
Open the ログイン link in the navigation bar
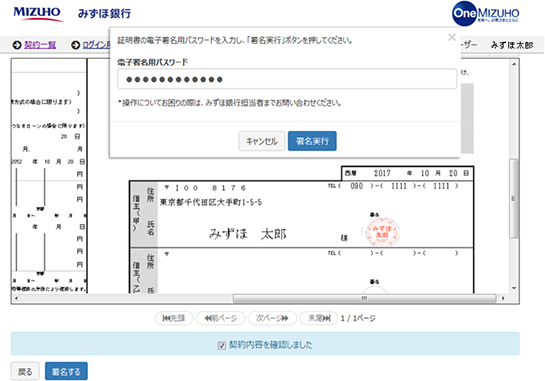tap(96, 45)
